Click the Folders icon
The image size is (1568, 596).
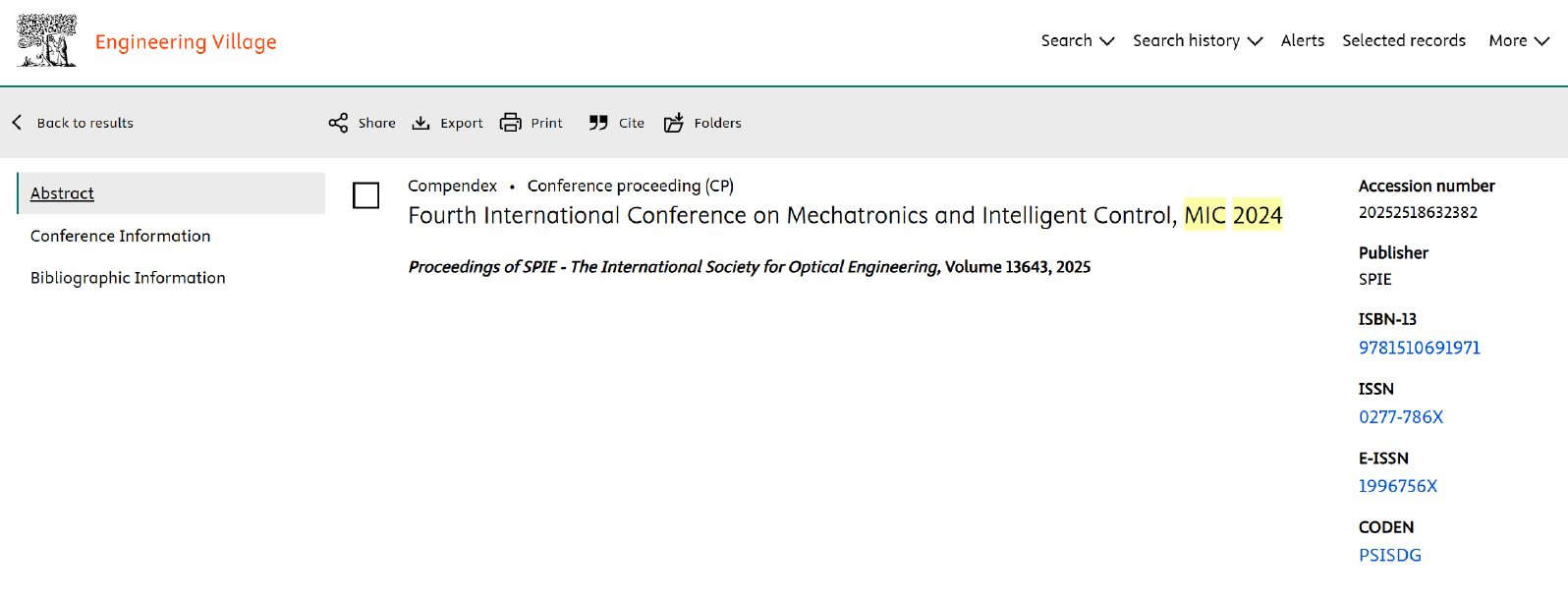point(674,123)
